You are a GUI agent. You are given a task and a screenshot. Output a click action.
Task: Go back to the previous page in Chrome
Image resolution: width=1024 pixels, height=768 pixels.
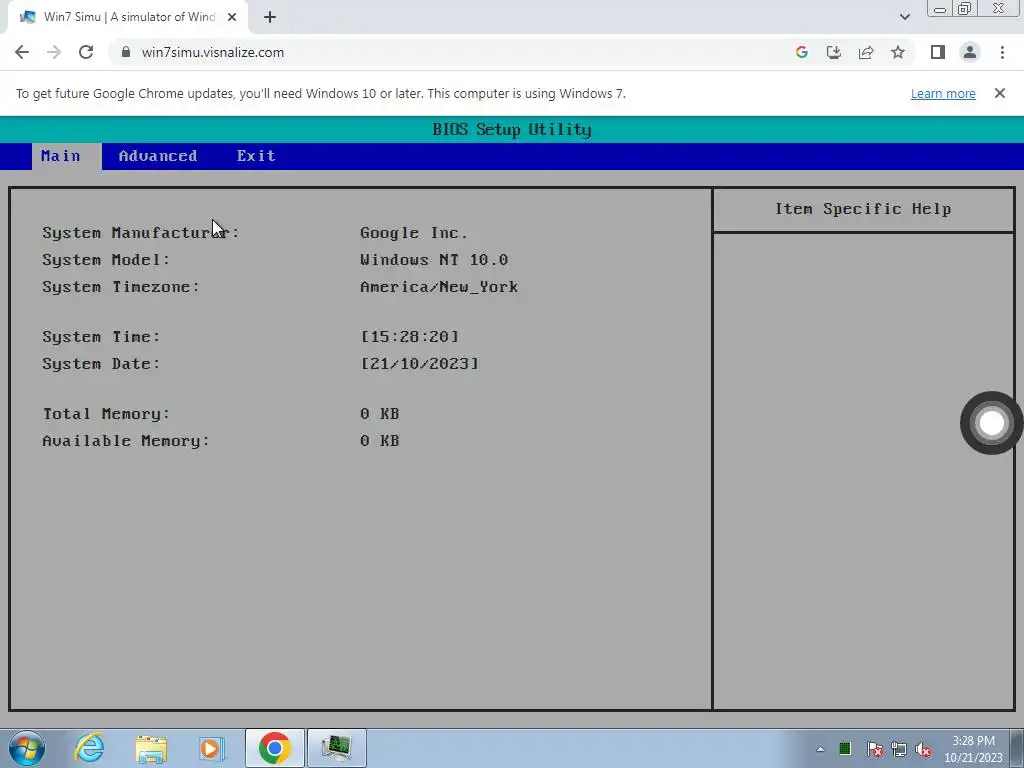[x=22, y=52]
